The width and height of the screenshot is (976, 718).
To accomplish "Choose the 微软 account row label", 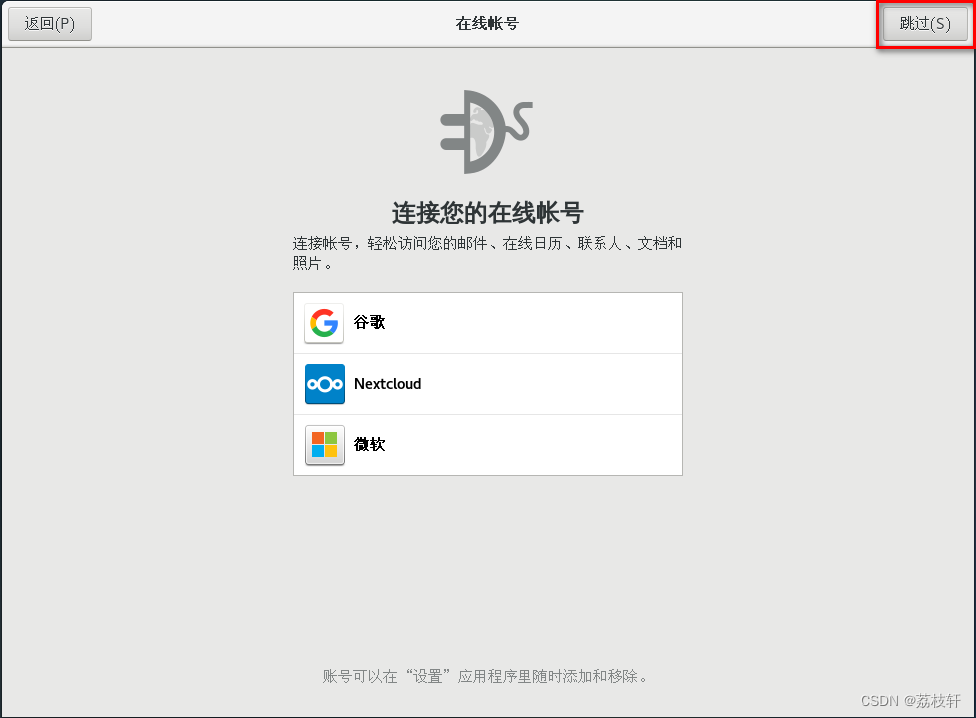I will [369, 444].
